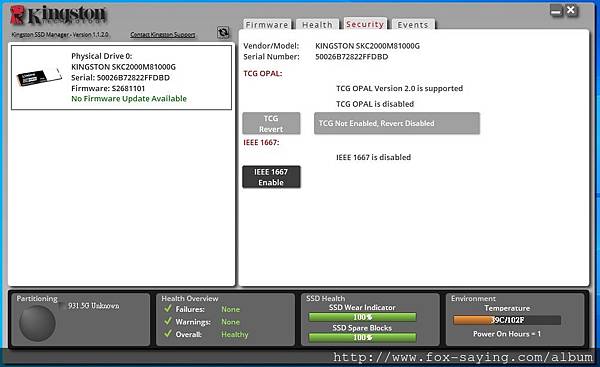Click 'TCG OPAL Version 2.0 is supported'
The image size is (600, 367).
click(399, 88)
